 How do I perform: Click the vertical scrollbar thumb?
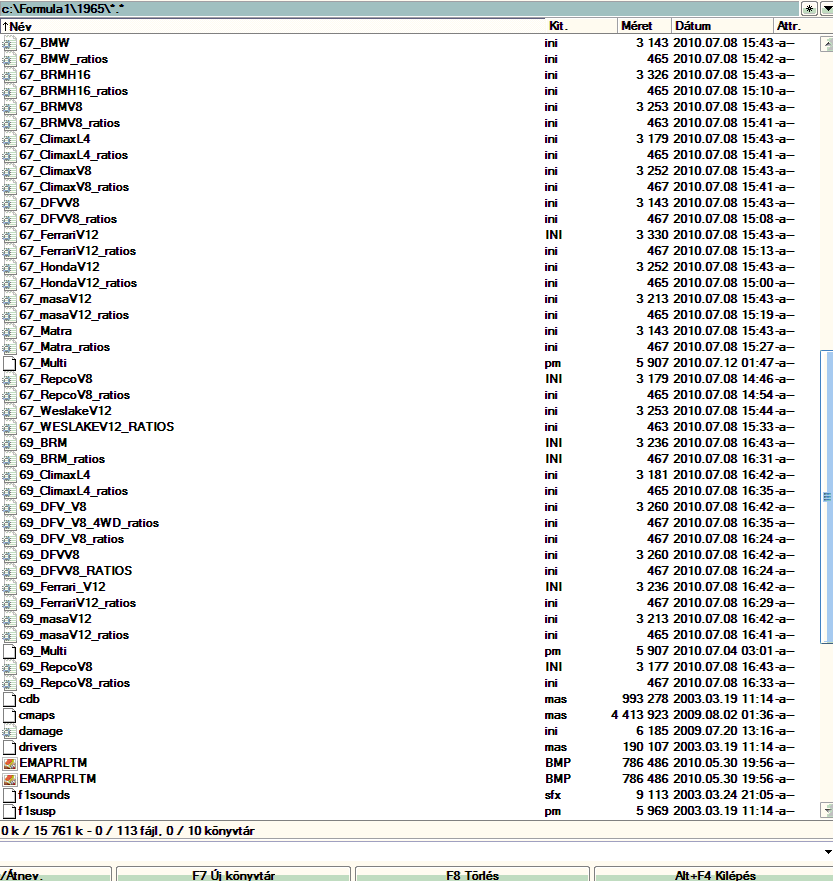[827, 497]
